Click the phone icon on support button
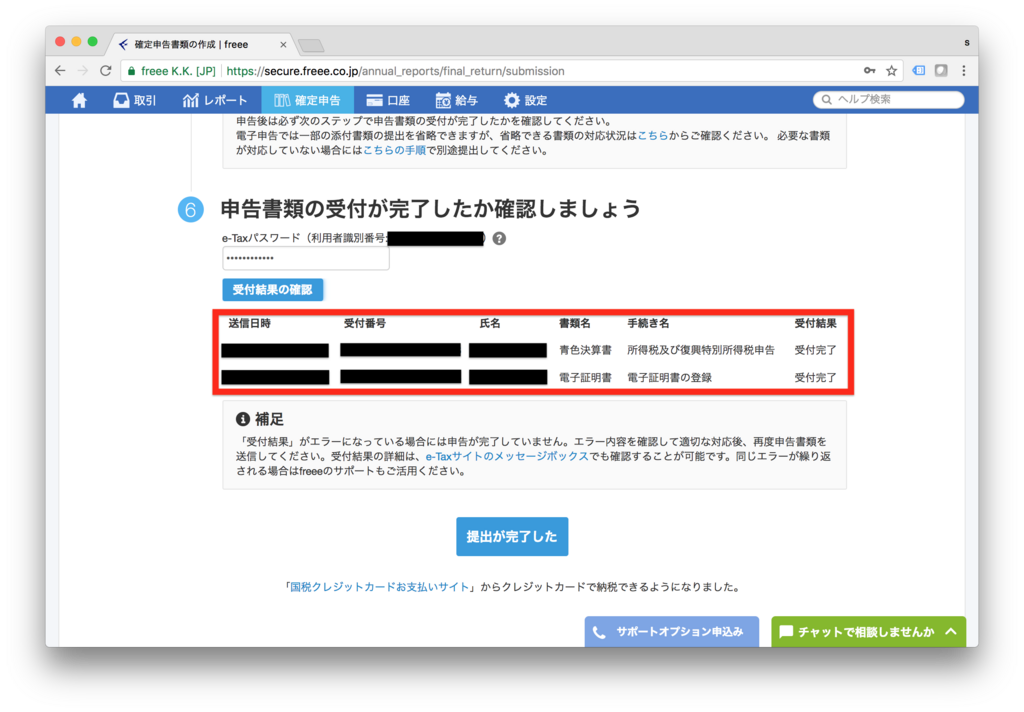 599,632
